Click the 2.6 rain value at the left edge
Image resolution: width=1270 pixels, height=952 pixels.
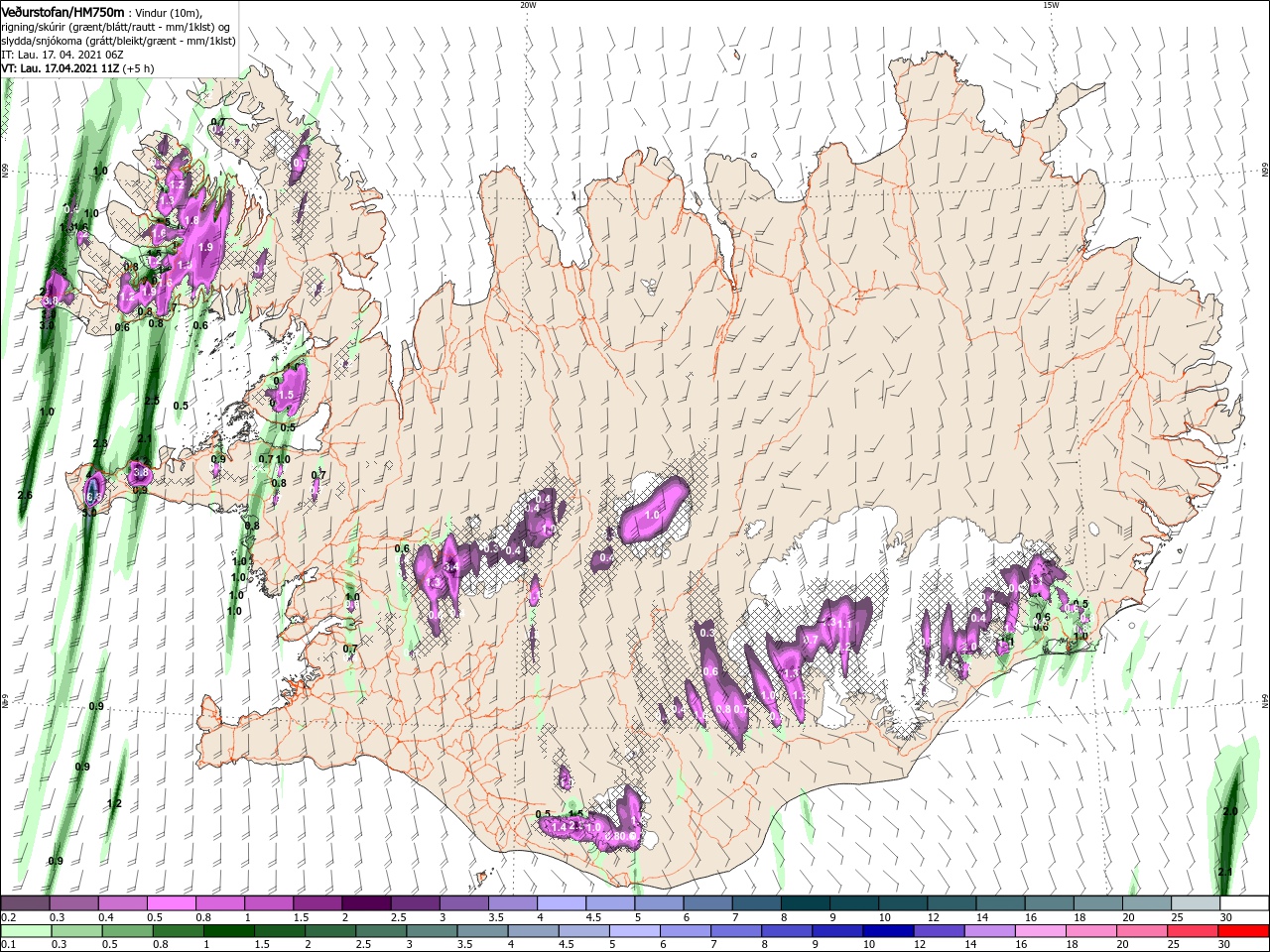click(x=26, y=495)
